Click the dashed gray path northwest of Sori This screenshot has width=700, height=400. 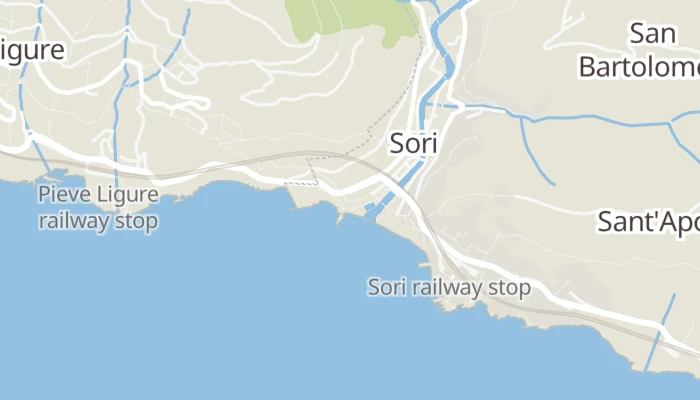[x=393, y=107]
